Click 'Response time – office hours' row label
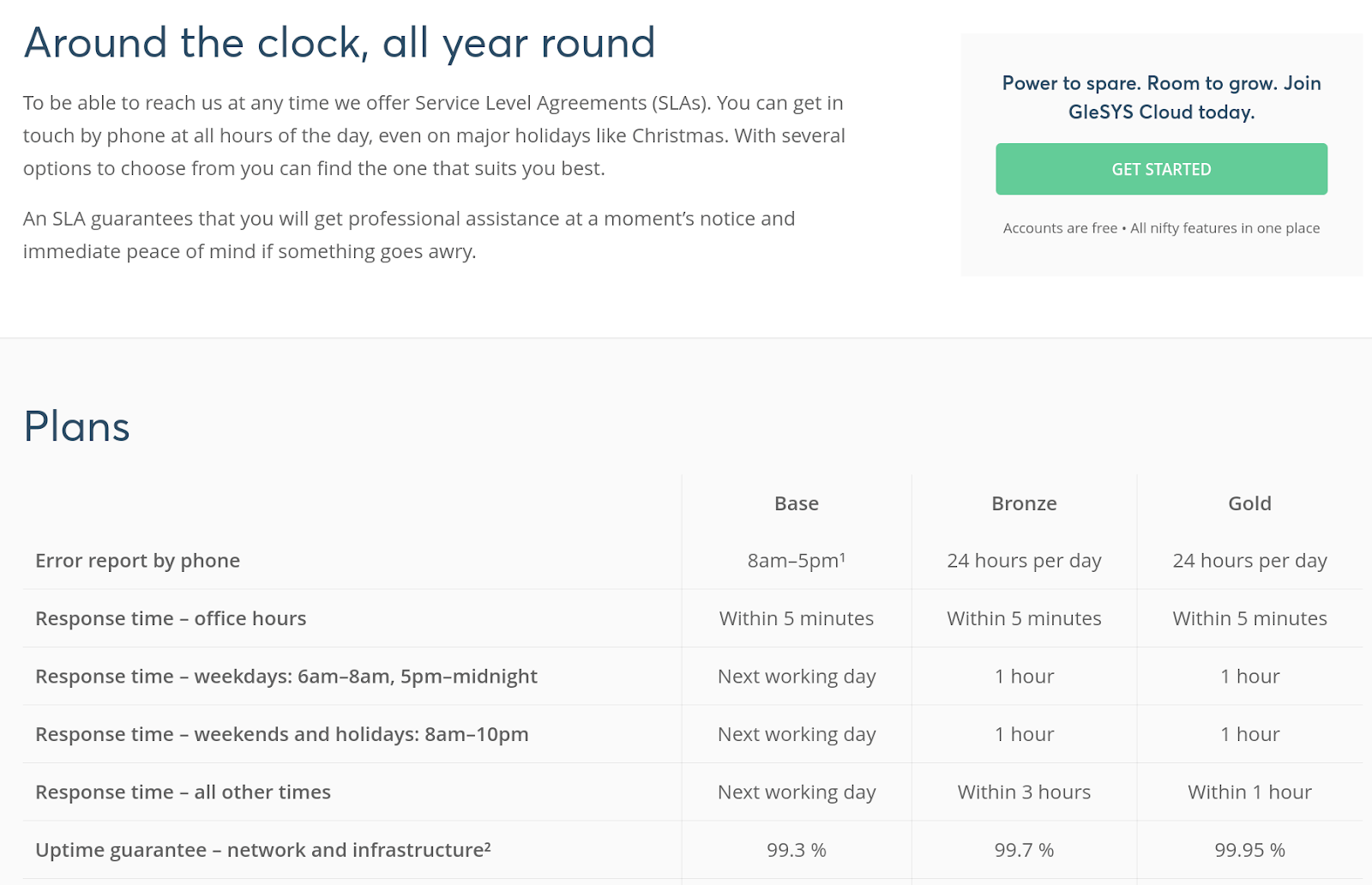Image resolution: width=1372 pixels, height=885 pixels. point(171,618)
